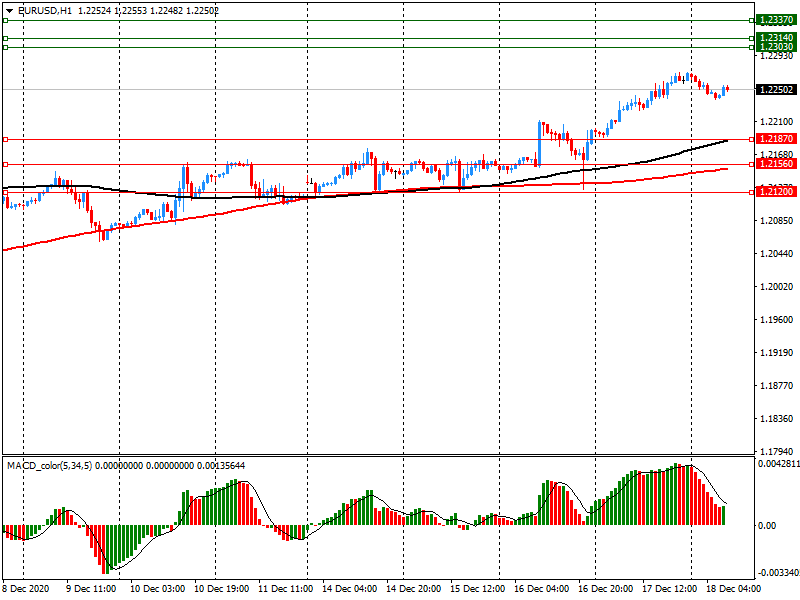Click the 1.18360 price scale value
Image resolution: width=800 pixels, height=600 pixels.
[777, 419]
